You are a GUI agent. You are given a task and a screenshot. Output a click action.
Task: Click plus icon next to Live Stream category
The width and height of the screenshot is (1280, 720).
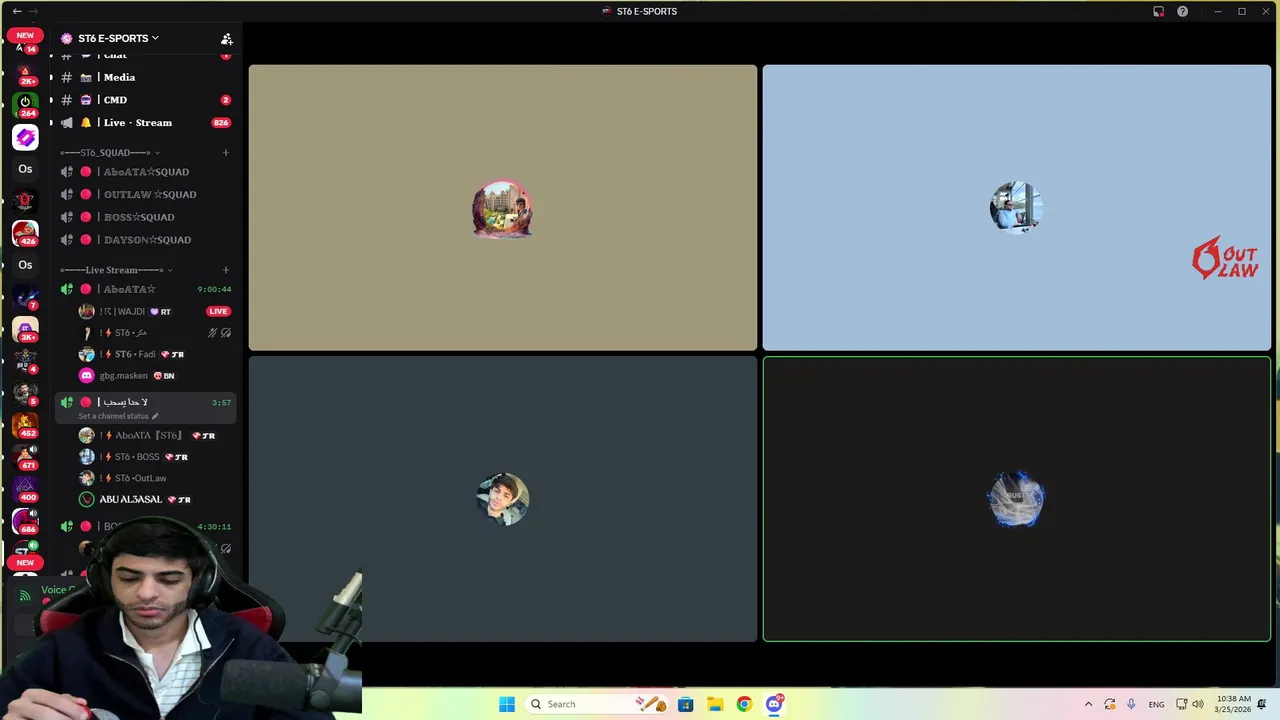226,270
